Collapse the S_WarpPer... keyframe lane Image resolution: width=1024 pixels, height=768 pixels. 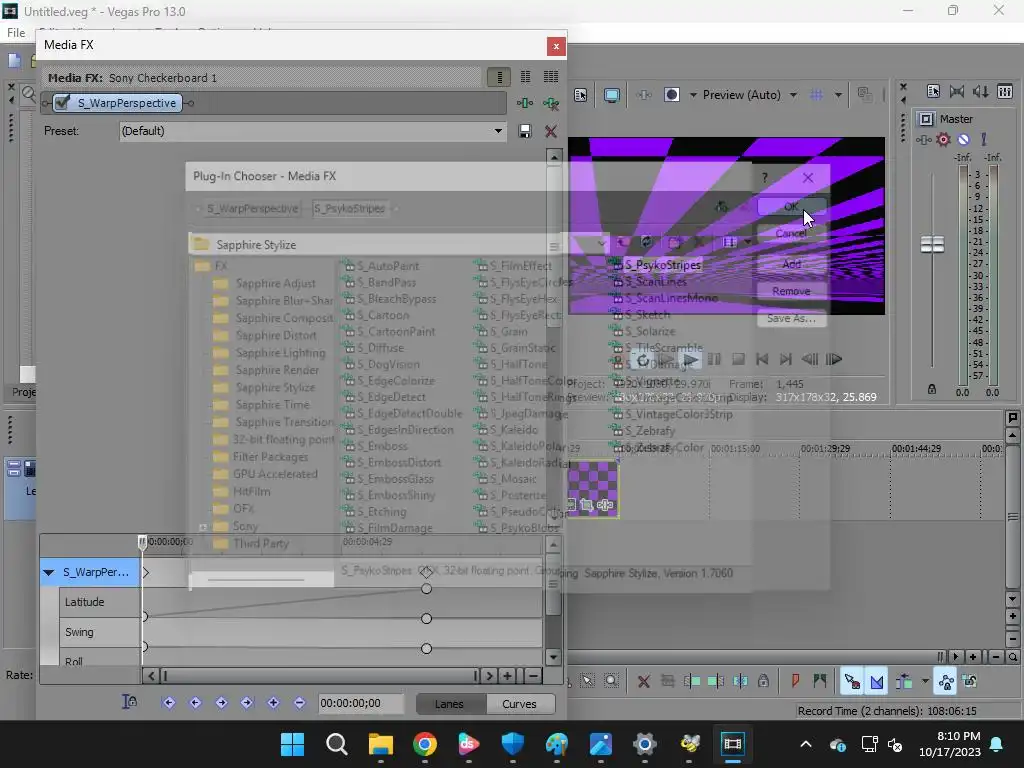48,573
